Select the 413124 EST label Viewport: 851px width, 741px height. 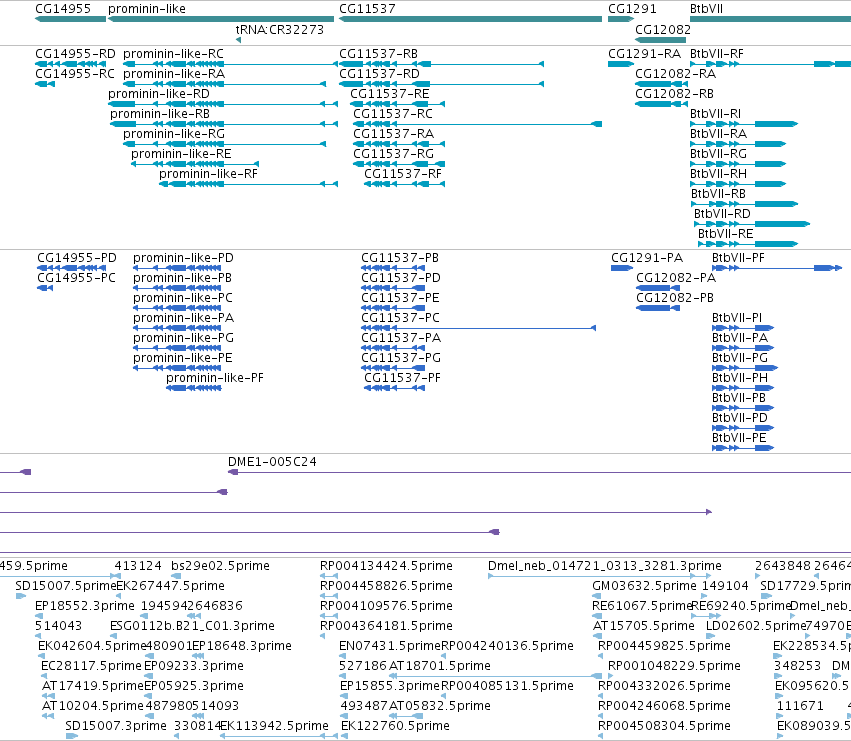(x=138, y=566)
